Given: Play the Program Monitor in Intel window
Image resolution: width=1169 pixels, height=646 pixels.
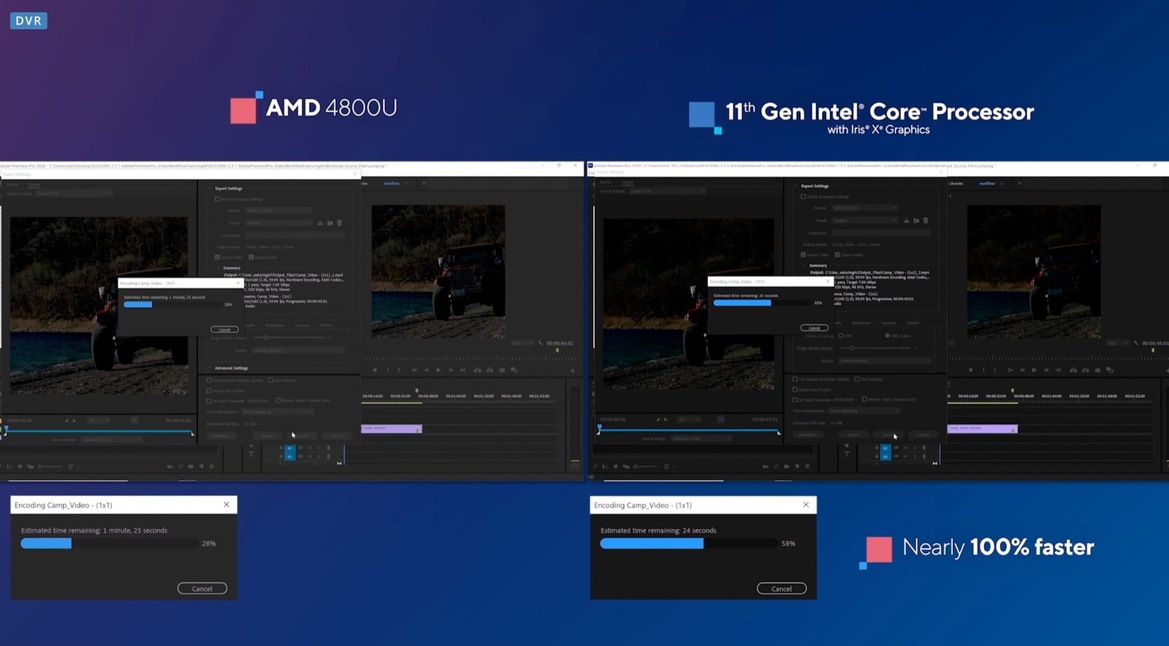Looking at the screenshot, I should [x=1034, y=370].
